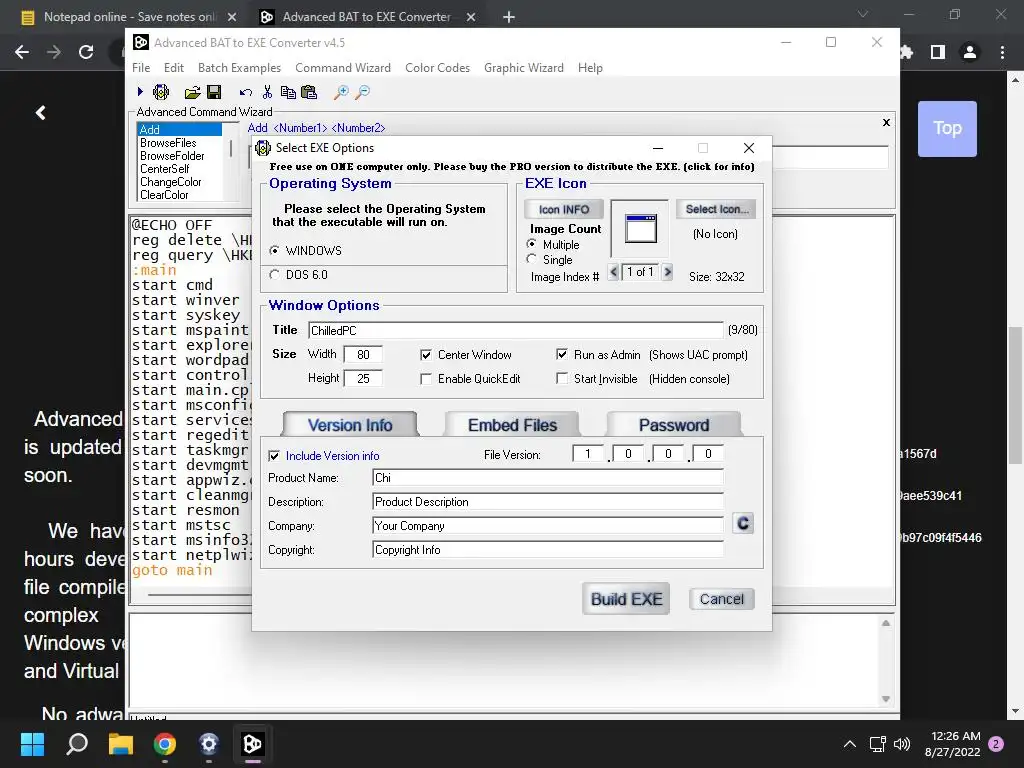1024x768 pixels.
Task: Click the Zoom in magnifier icon
Action: [x=341, y=92]
